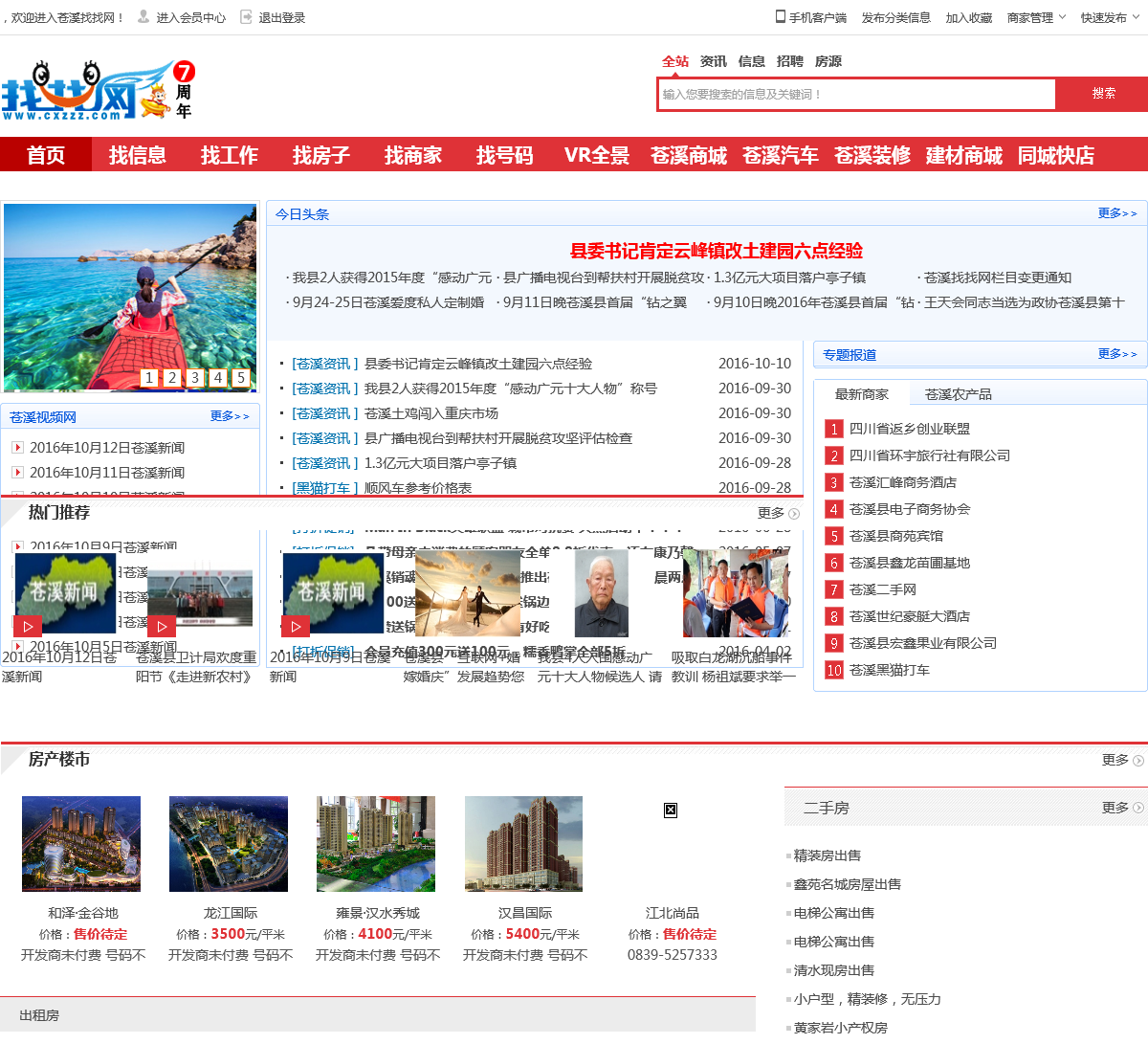Expand the 快速发布 dropdown
Image resolution: width=1148 pixels, height=1044 pixels.
(1110, 17)
